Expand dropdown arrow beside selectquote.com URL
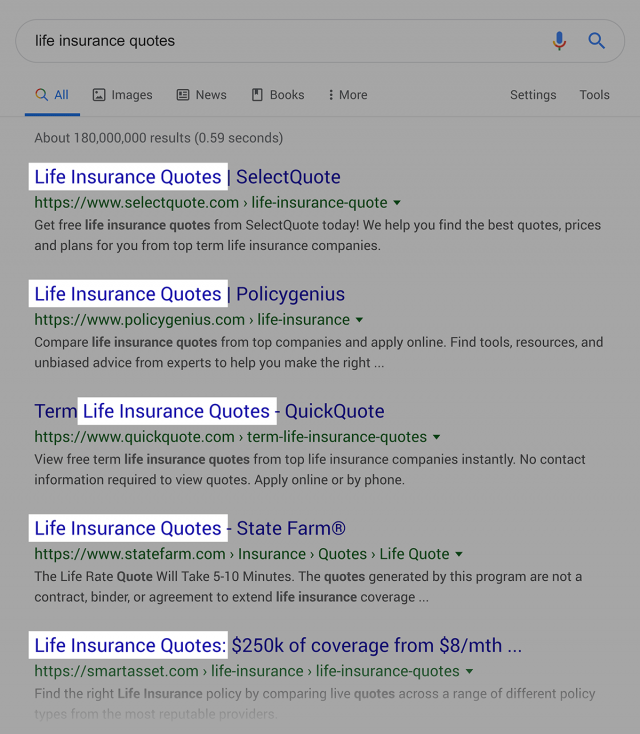The image size is (640, 734). pyautogui.click(x=397, y=203)
